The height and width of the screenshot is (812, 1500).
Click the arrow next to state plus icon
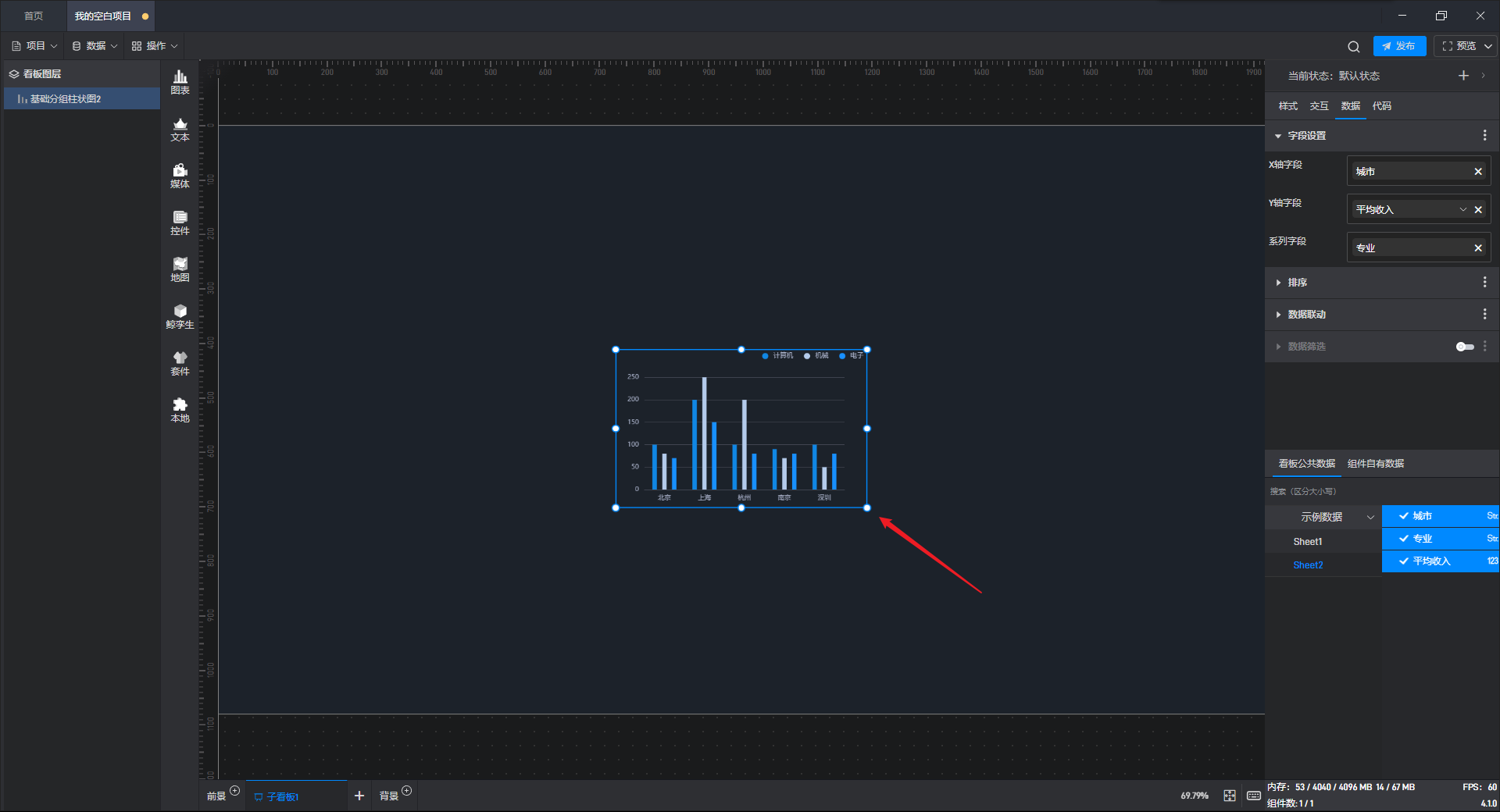pyautogui.click(x=1483, y=76)
